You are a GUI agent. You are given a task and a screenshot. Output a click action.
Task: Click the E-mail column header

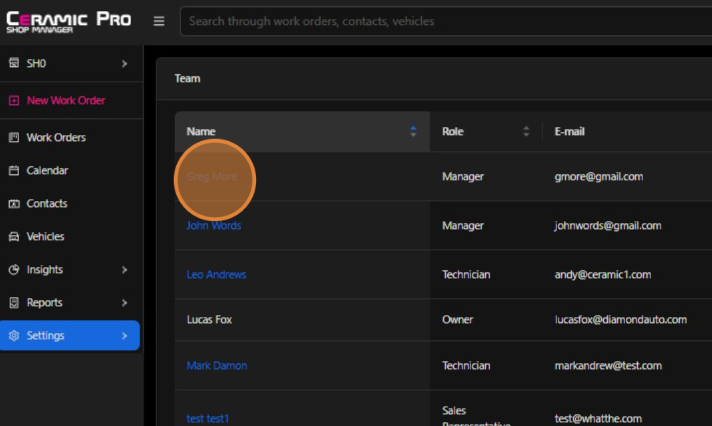click(x=569, y=132)
